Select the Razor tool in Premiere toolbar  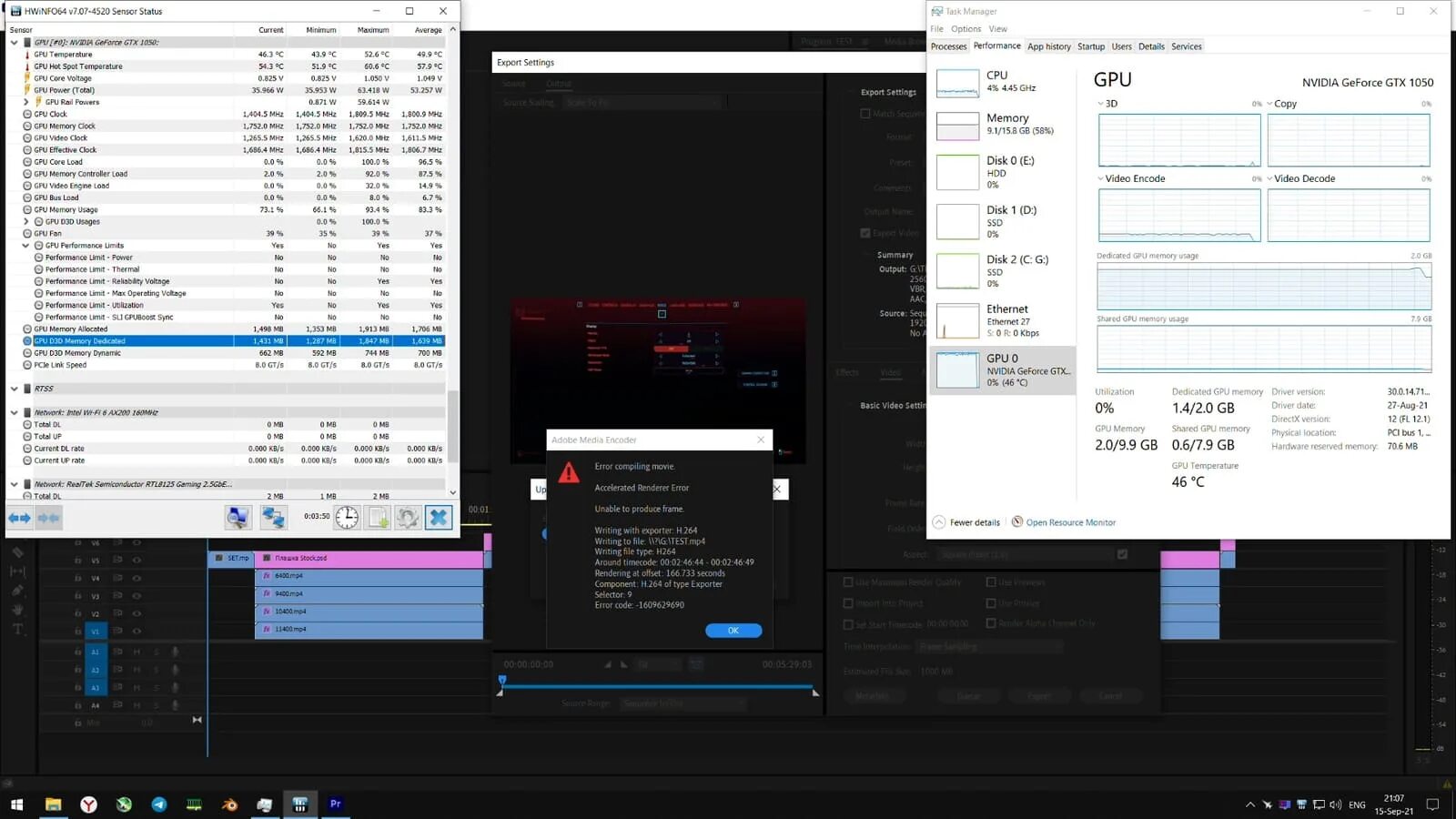tap(17, 552)
